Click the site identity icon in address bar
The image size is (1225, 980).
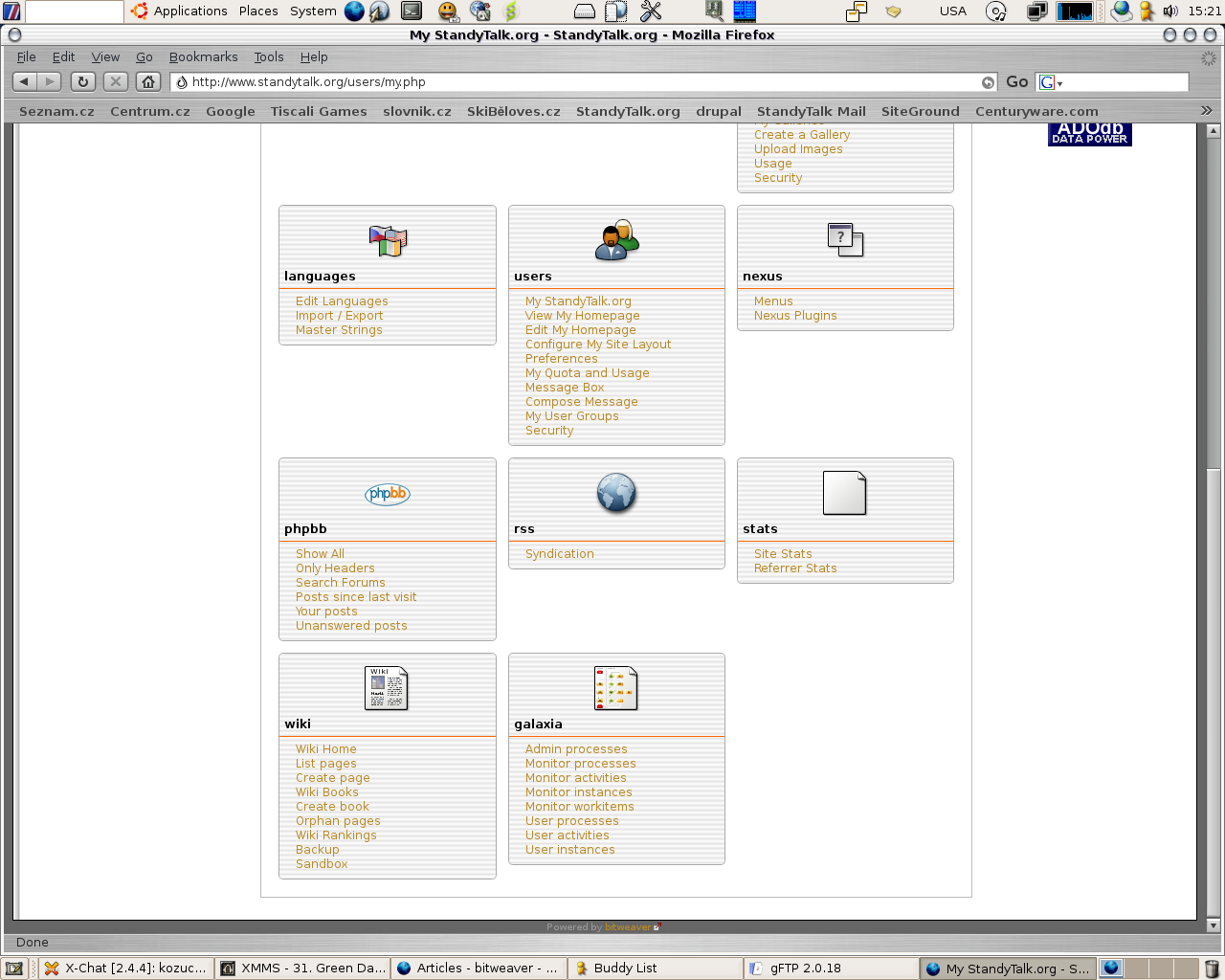tap(181, 82)
